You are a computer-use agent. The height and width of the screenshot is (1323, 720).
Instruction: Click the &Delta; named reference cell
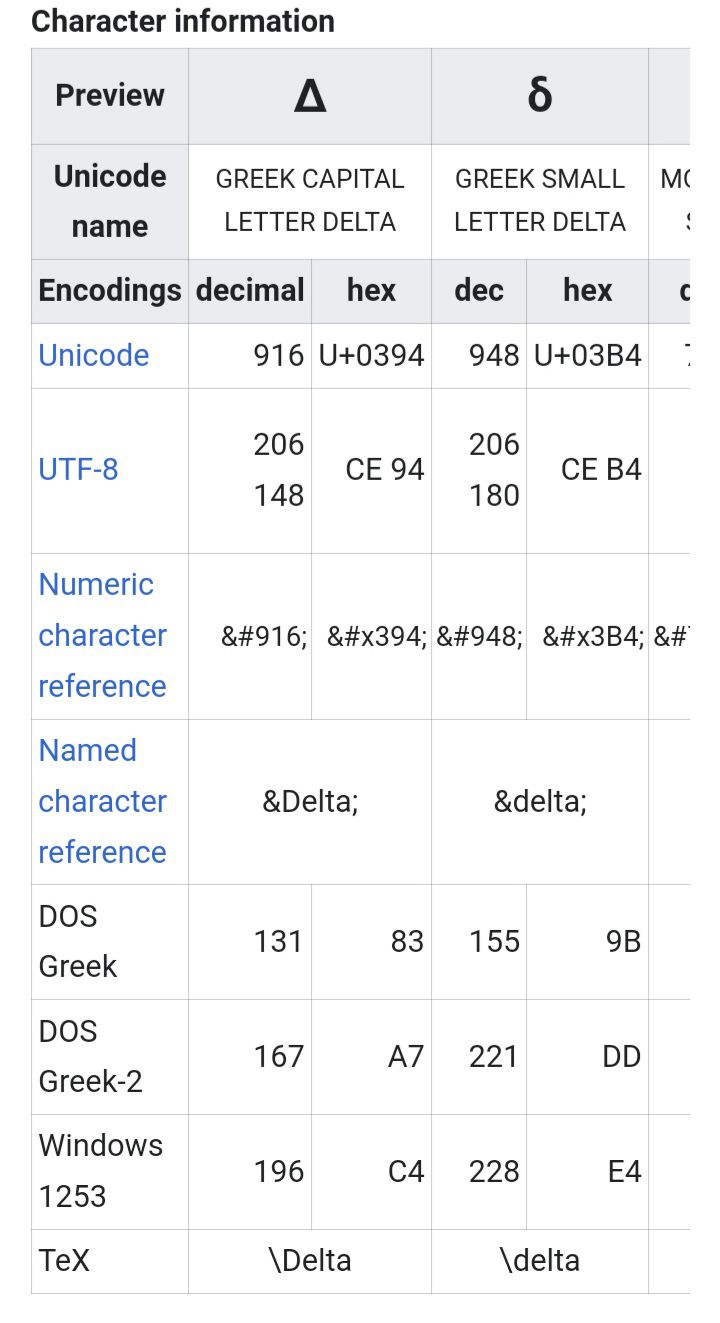[310, 802]
